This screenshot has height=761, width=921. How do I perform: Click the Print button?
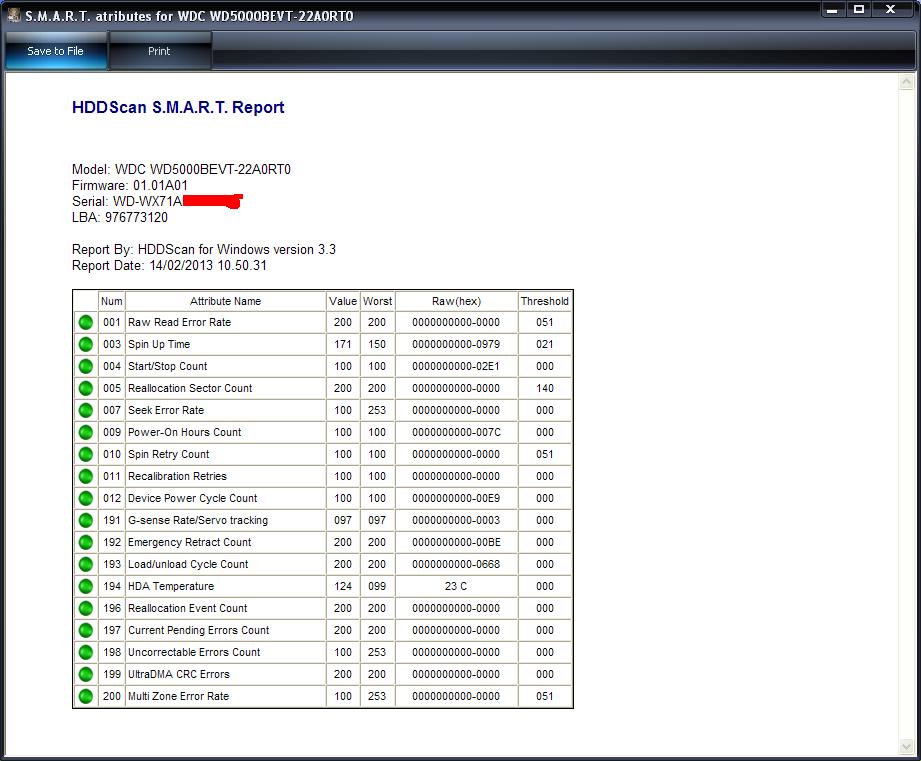click(x=159, y=51)
